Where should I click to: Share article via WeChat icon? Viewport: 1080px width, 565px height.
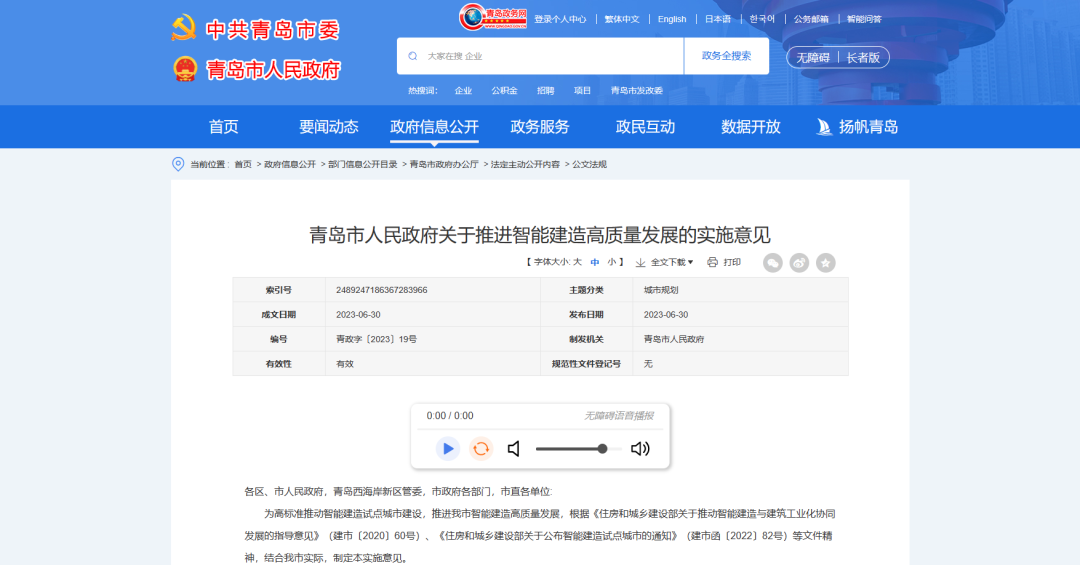pos(773,263)
